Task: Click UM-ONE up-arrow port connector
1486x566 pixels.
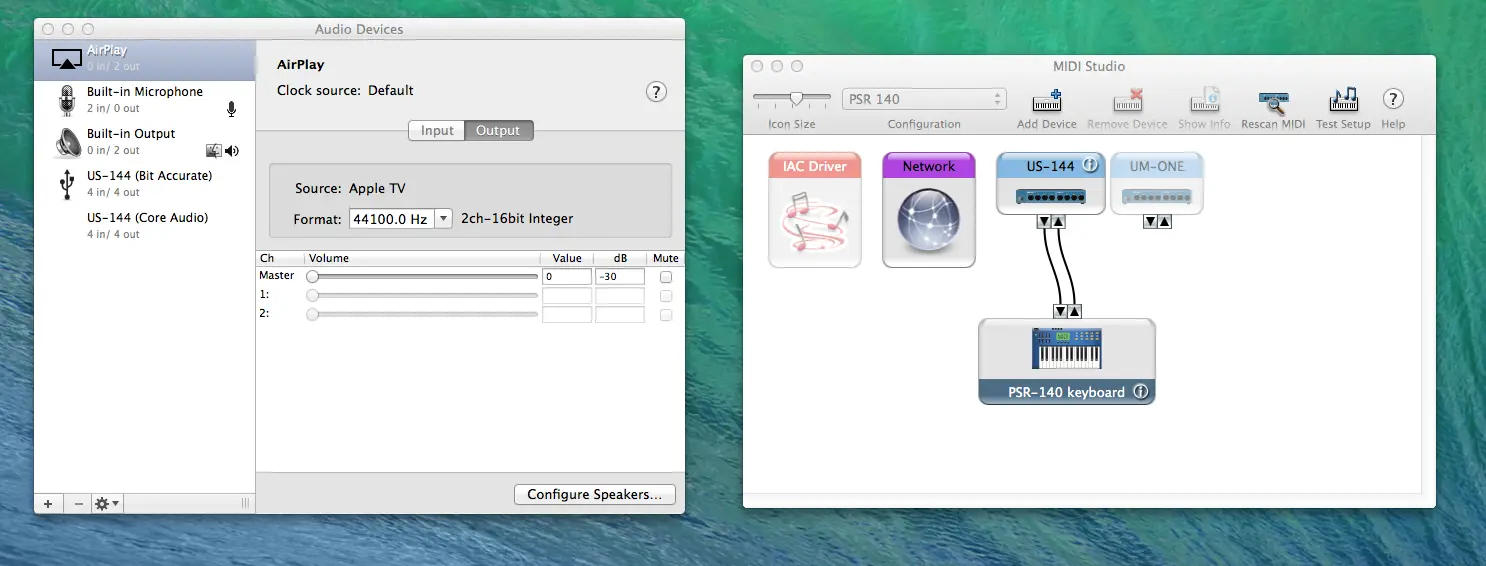Action: (1165, 221)
